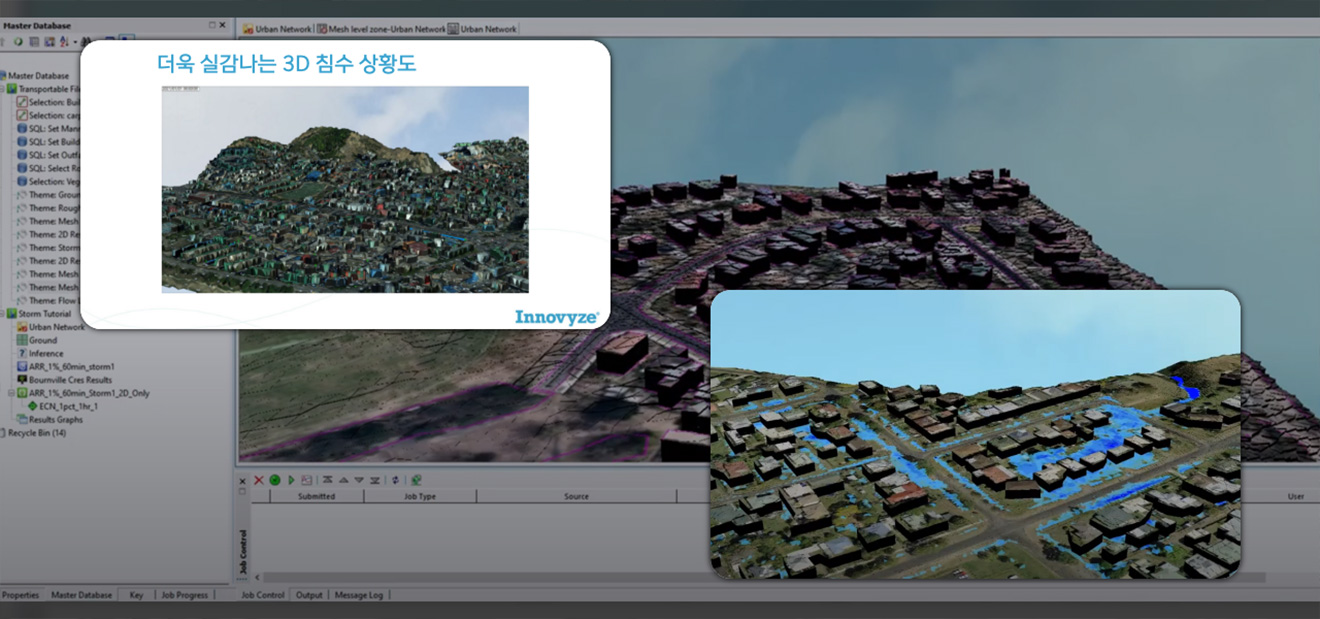Open the Output tab
This screenshot has width=1320, height=619.
coord(309,595)
